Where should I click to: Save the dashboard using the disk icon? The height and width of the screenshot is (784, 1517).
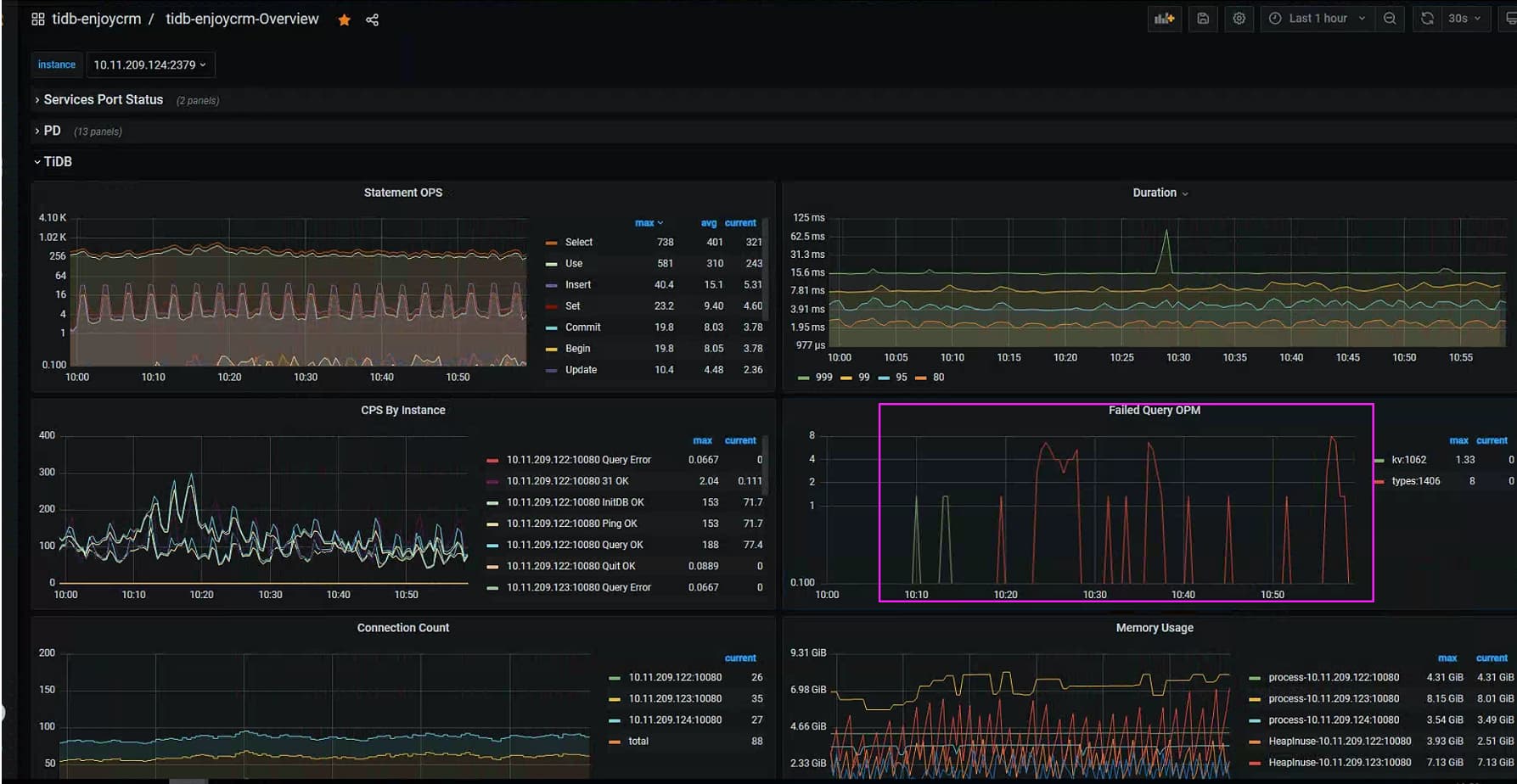pos(1203,19)
